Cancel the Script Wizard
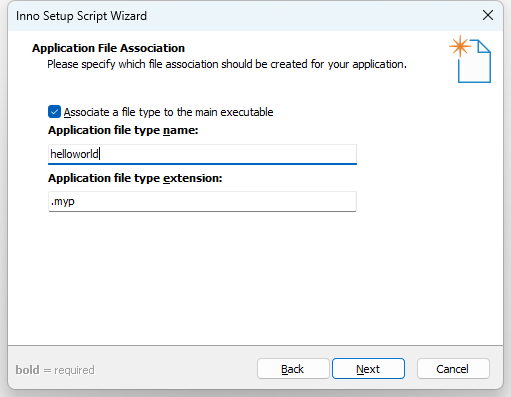This screenshot has width=511, height=397. [453, 369]
